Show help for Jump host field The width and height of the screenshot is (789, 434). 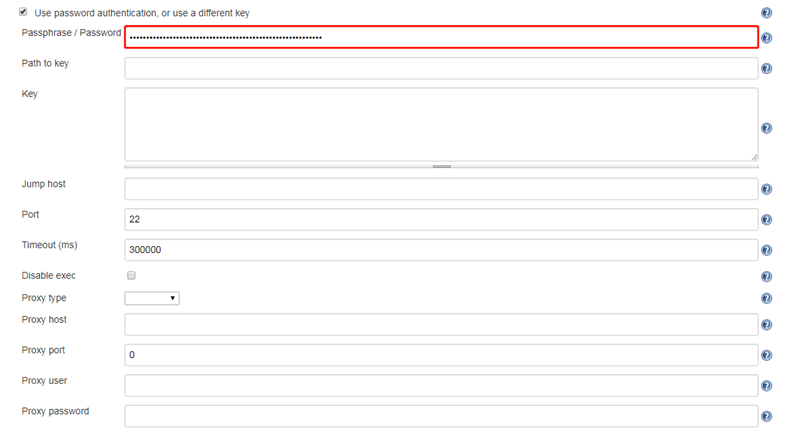pos(766,189)
